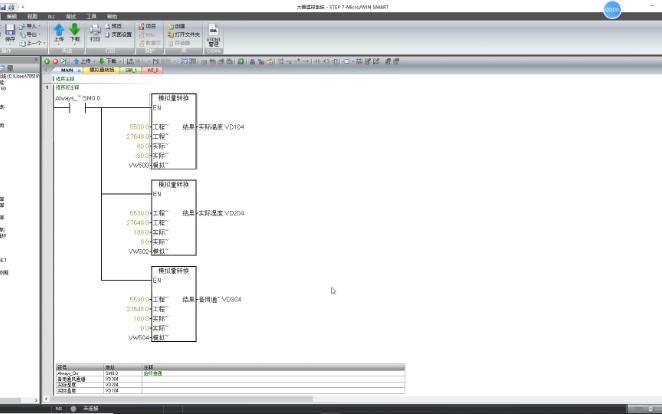Switch to the red INT_0 tab
The image size is (662, 414).
pos(153,70)
